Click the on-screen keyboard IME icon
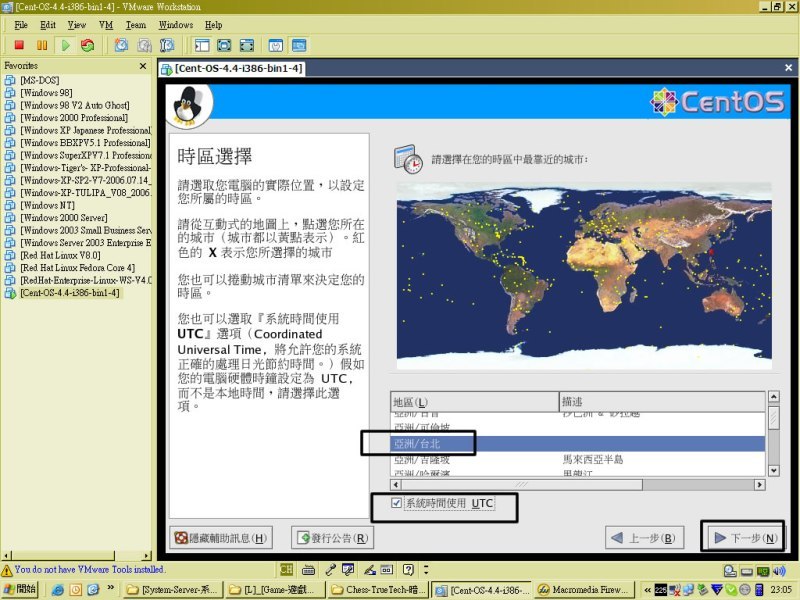The width and height of the screenshot is (800, 600). click(308, 569)
